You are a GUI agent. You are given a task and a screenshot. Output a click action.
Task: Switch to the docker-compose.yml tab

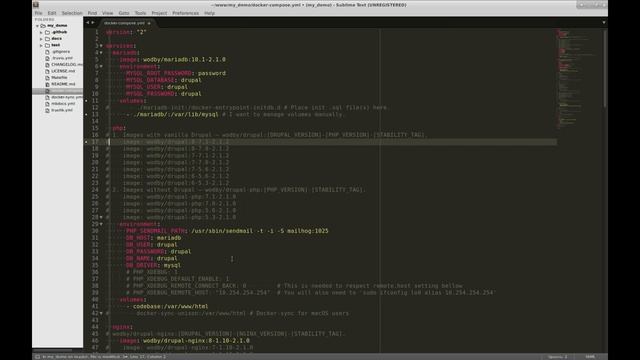pyautogui.click(x=124, y=23)
